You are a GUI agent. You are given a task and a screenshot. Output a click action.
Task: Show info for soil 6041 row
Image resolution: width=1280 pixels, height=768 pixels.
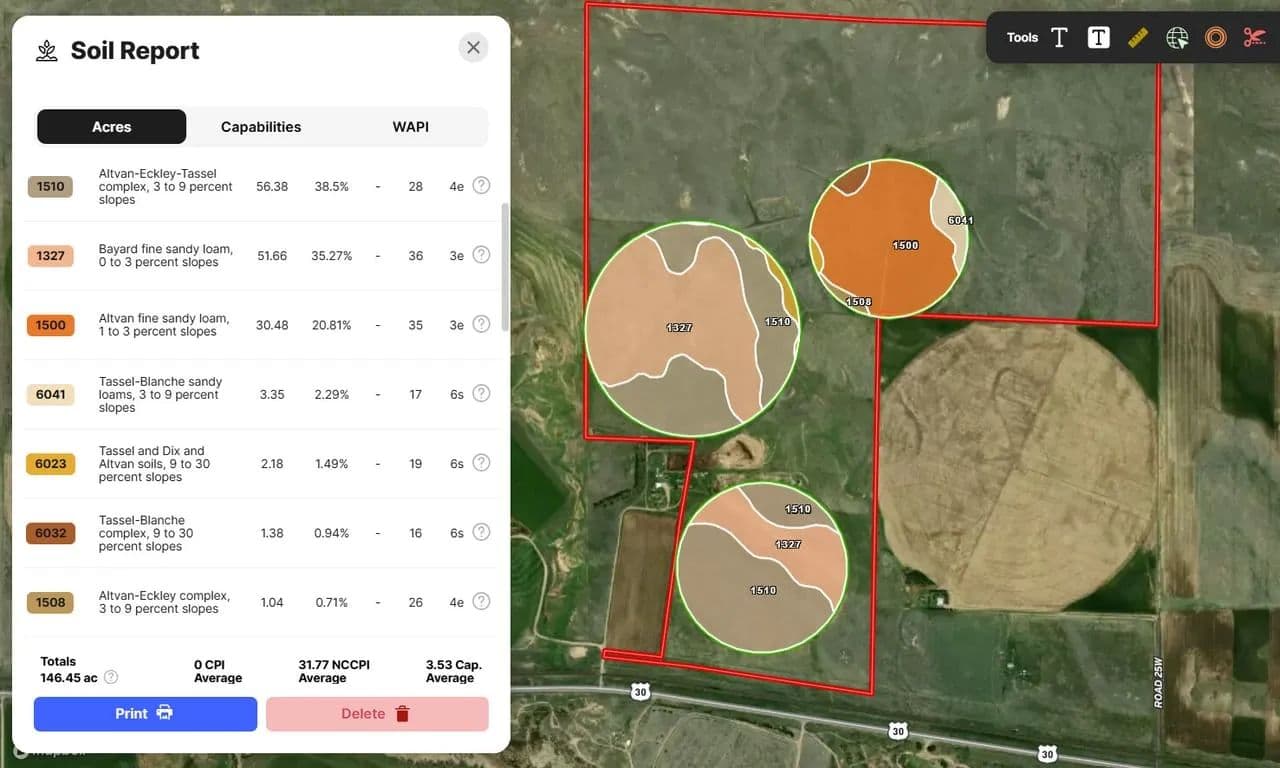click(481, 394)
